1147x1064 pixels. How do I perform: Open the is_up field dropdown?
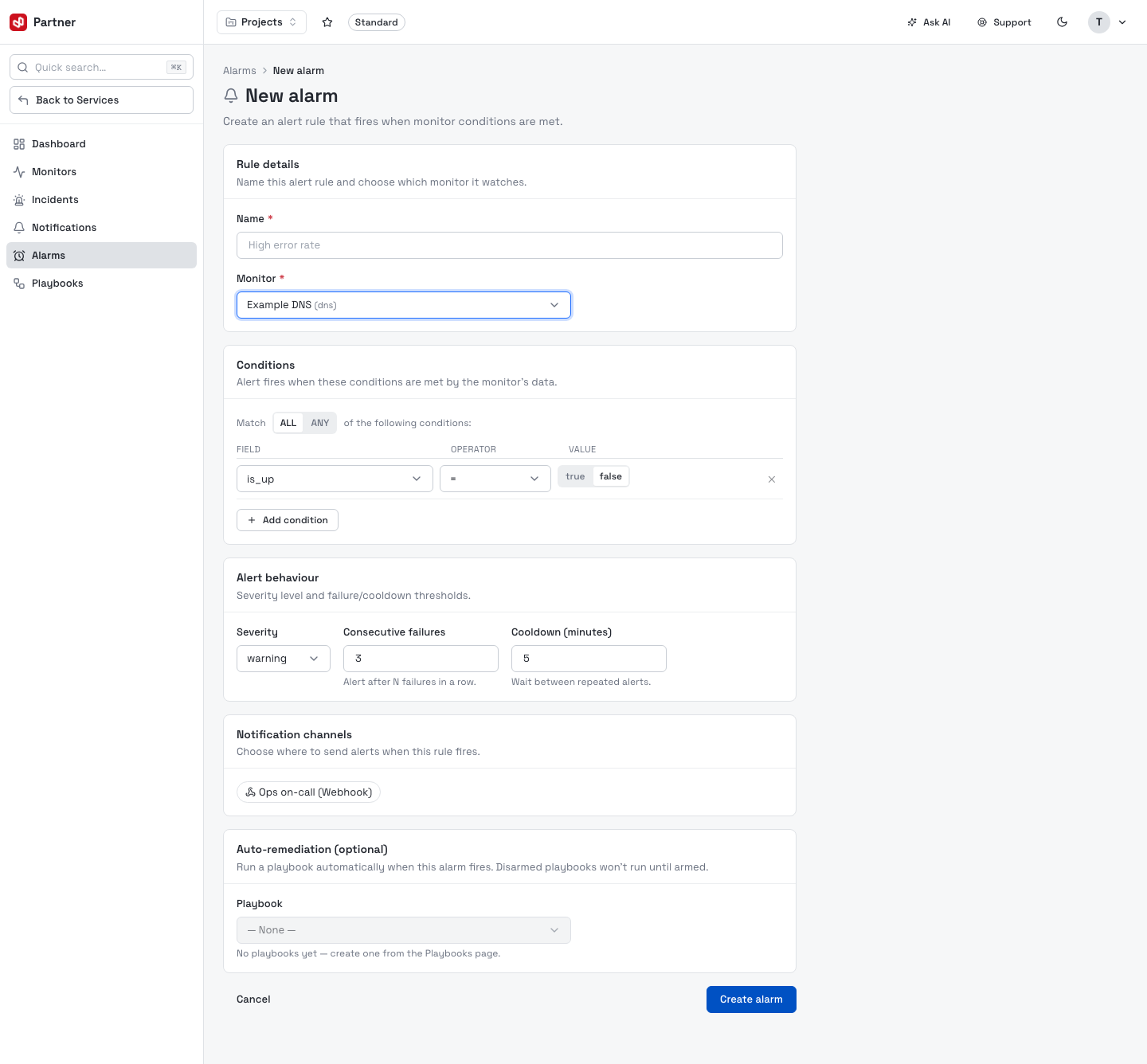pyautogui.click(x=335, y=479)
